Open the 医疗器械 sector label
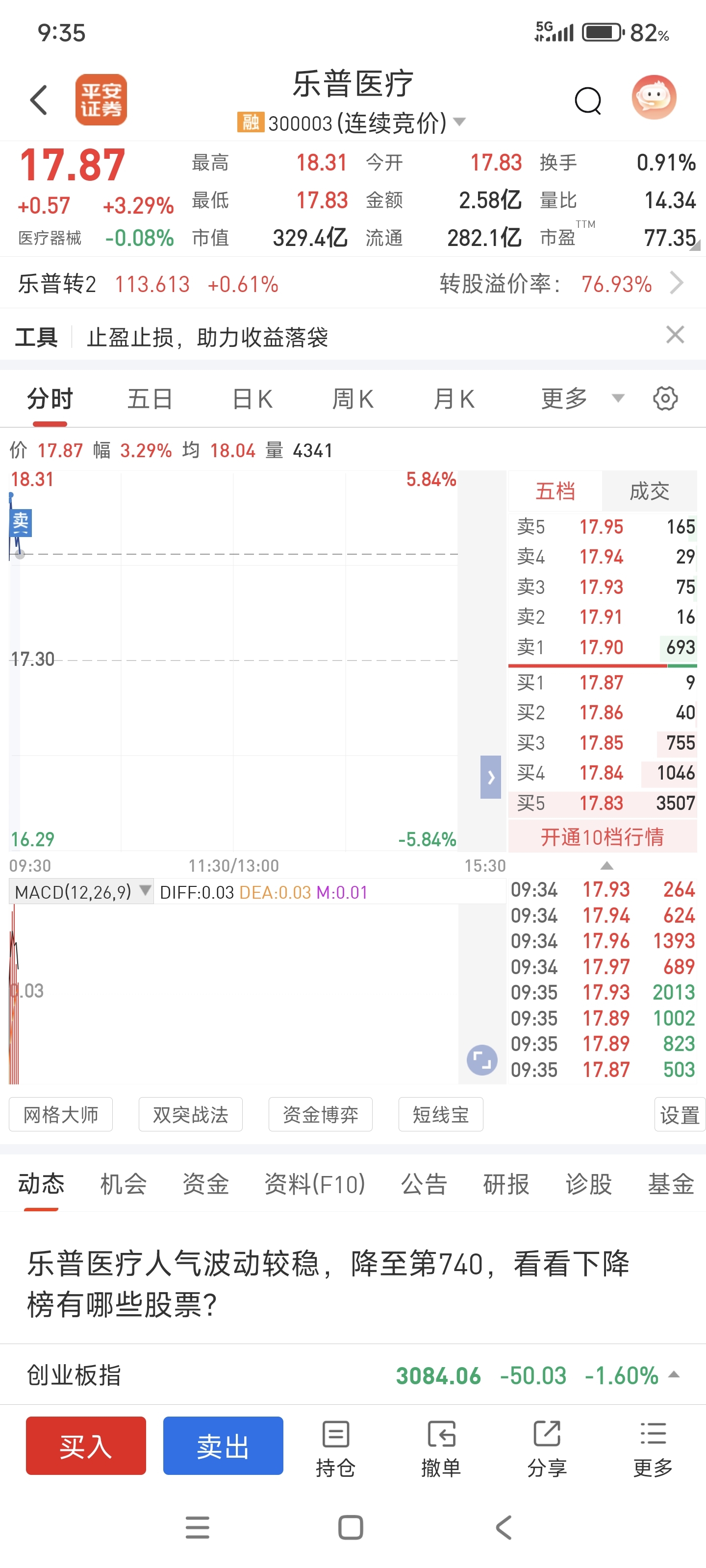The width and height of the screenshot is (706, 1568). click(50, 238)
